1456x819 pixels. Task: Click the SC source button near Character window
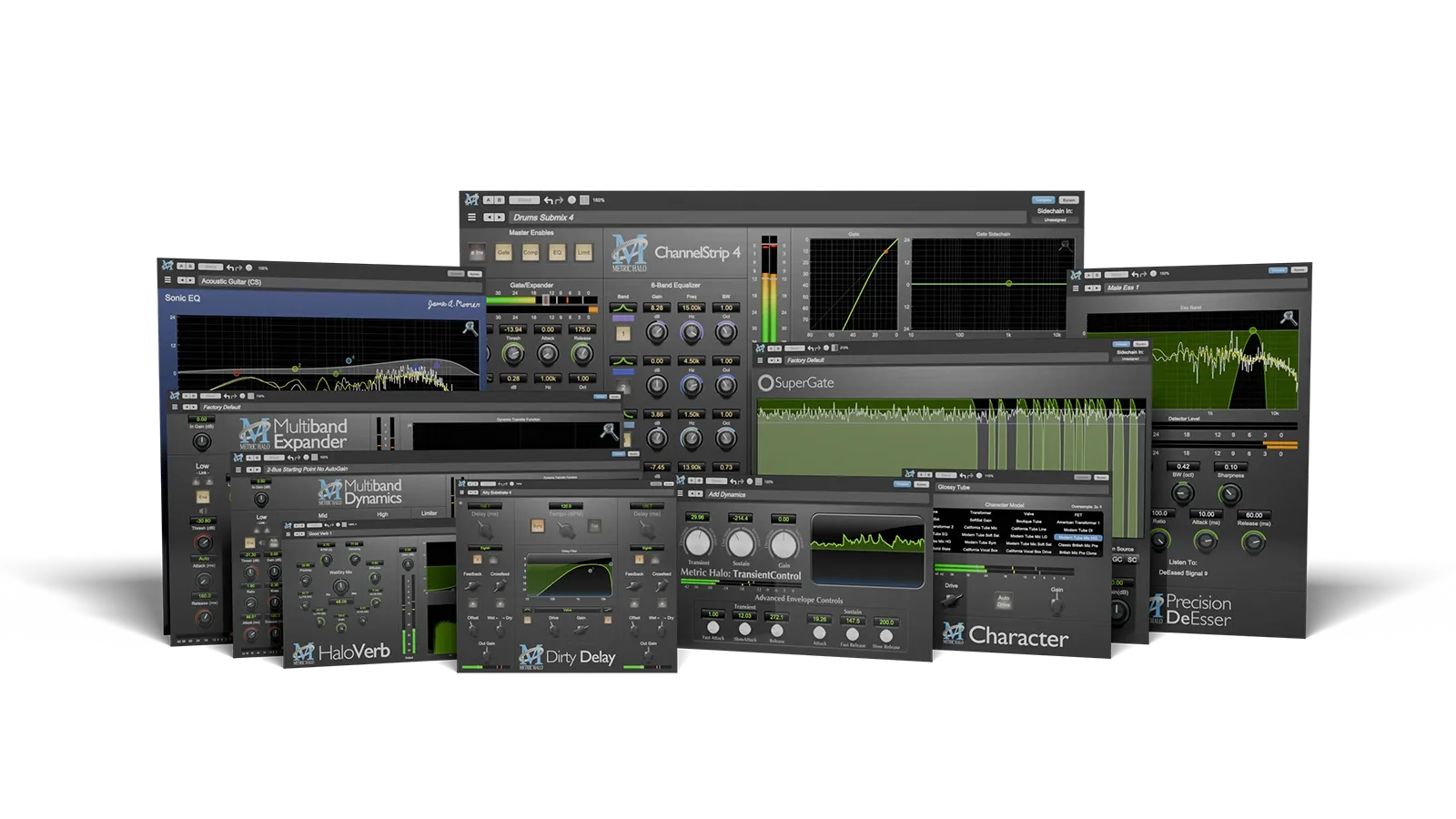pos(1132,560)
